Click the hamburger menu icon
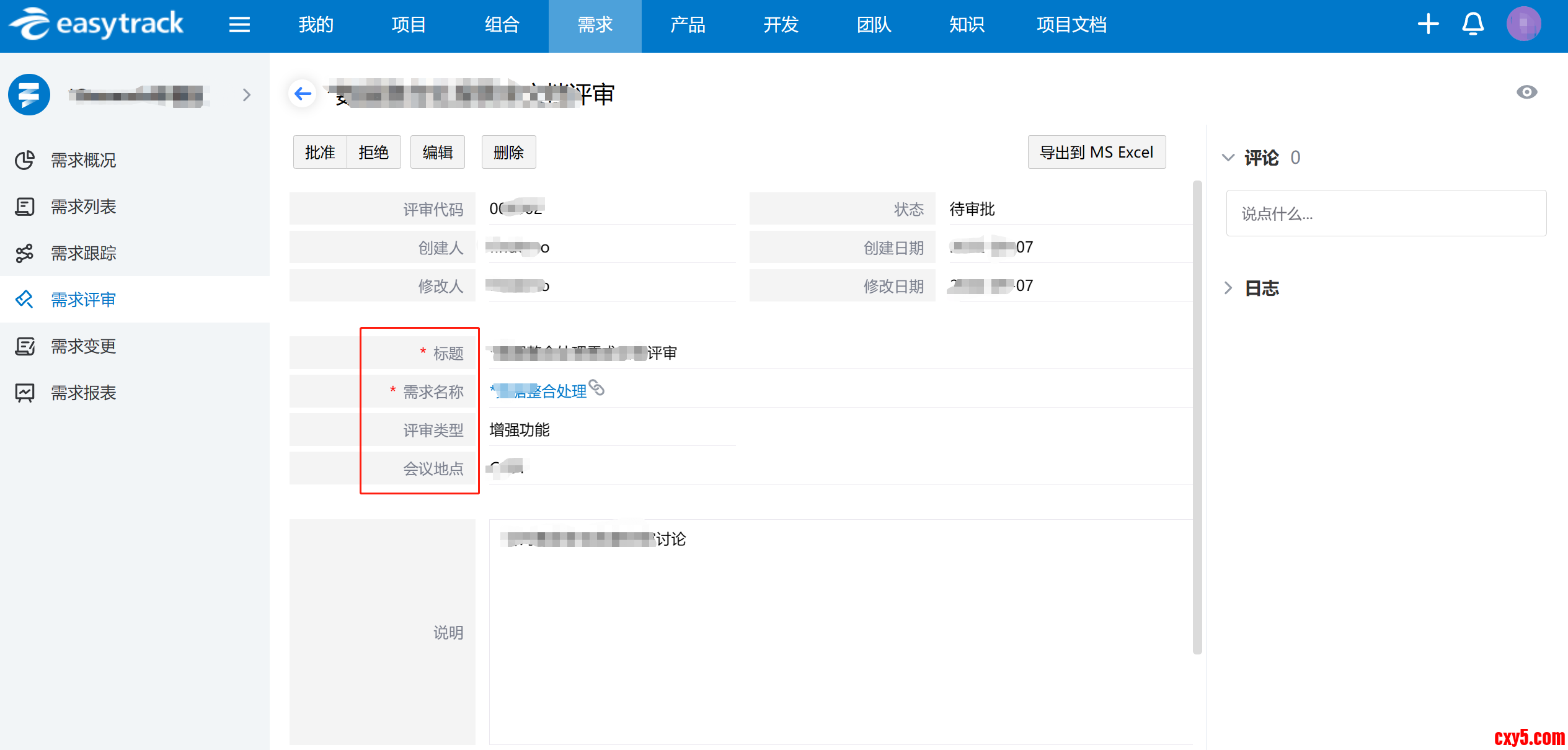This screenshot has width=1568, height=750. coord(239,25)
